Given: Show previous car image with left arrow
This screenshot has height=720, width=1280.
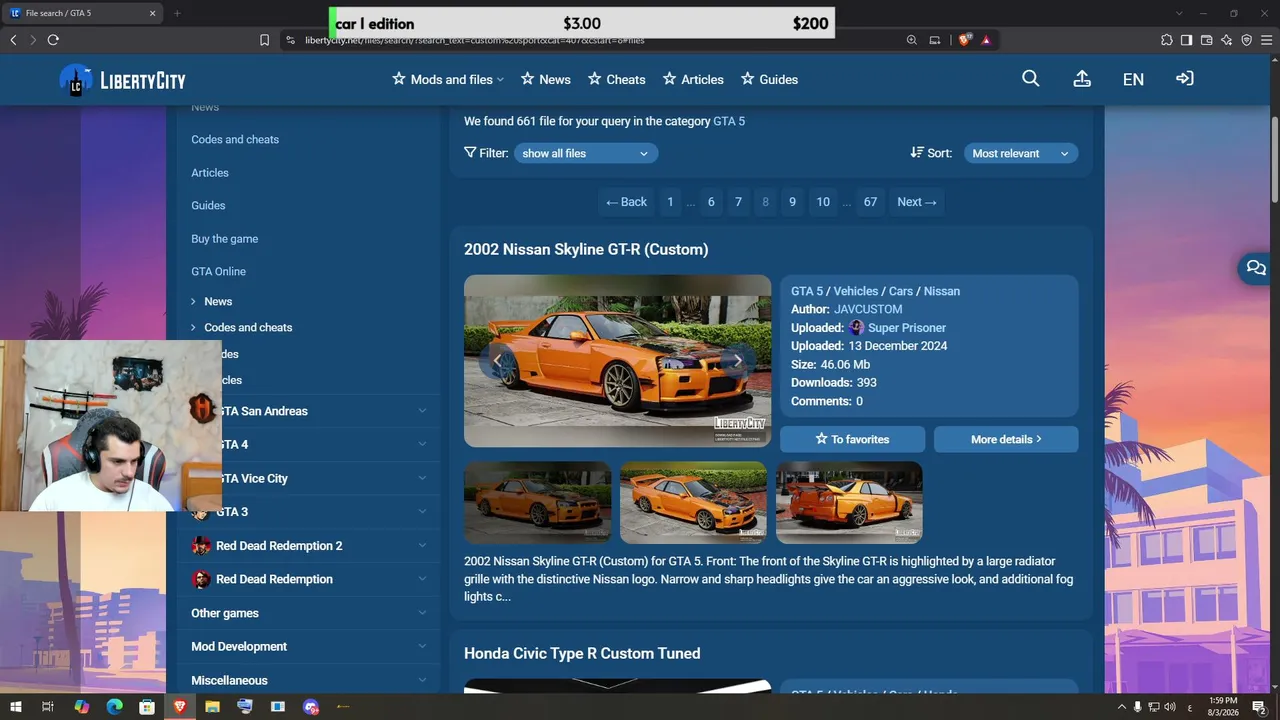Looking at the screenshot, I should [497, 361].
